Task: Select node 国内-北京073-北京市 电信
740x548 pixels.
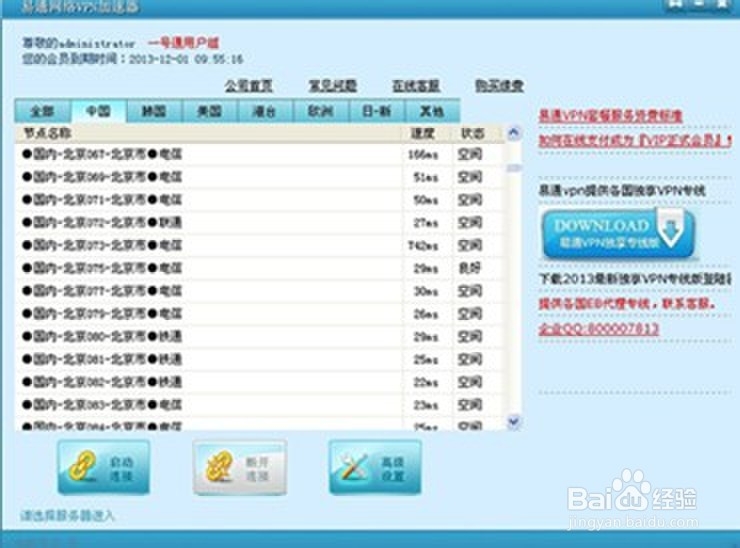Action: tap(261, 245)
